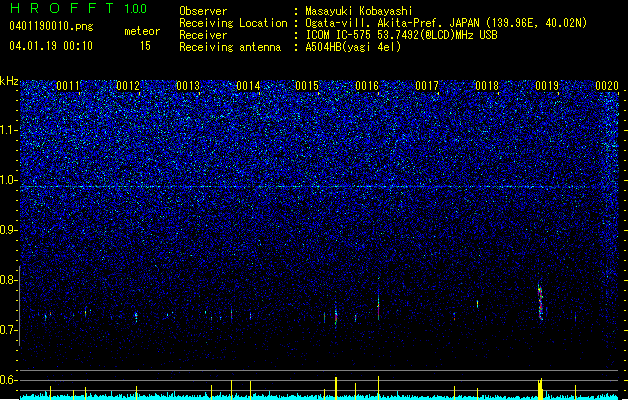Click the Receiving antenna label

point(230,47)
